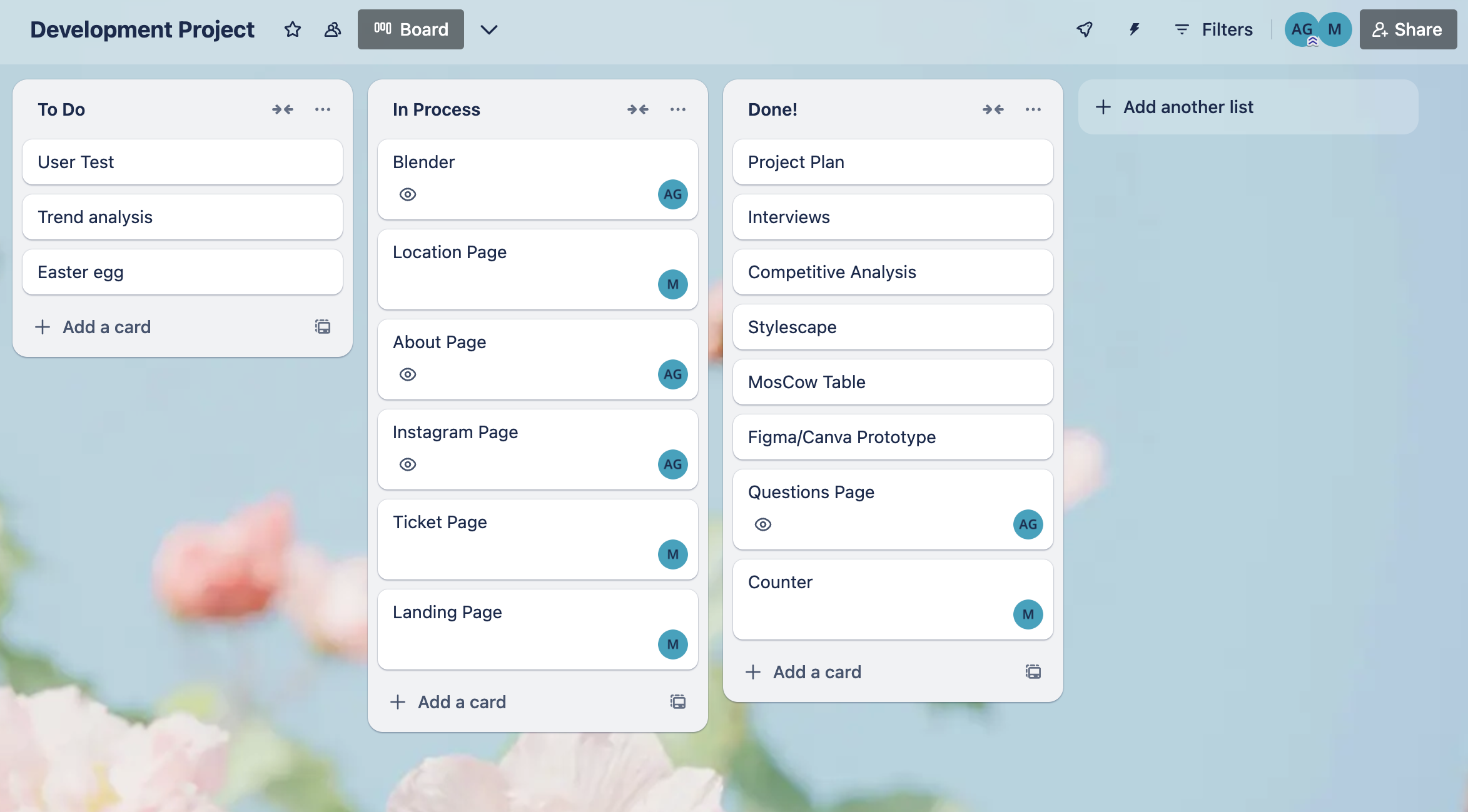Toggle the watch eye on the Instagram Page card
The height and width of the screenshot is (812, 1468).
(407, 464)
